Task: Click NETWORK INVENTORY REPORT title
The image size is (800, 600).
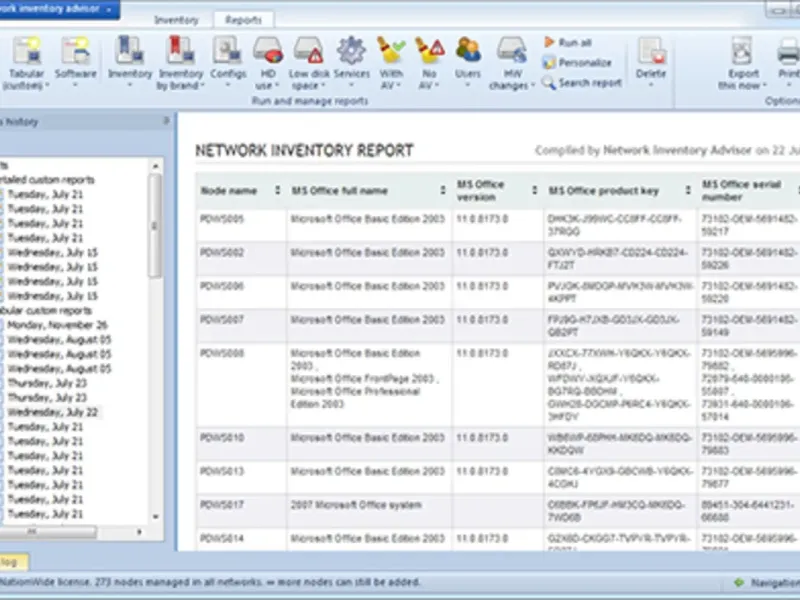Action: pos(305,150)
